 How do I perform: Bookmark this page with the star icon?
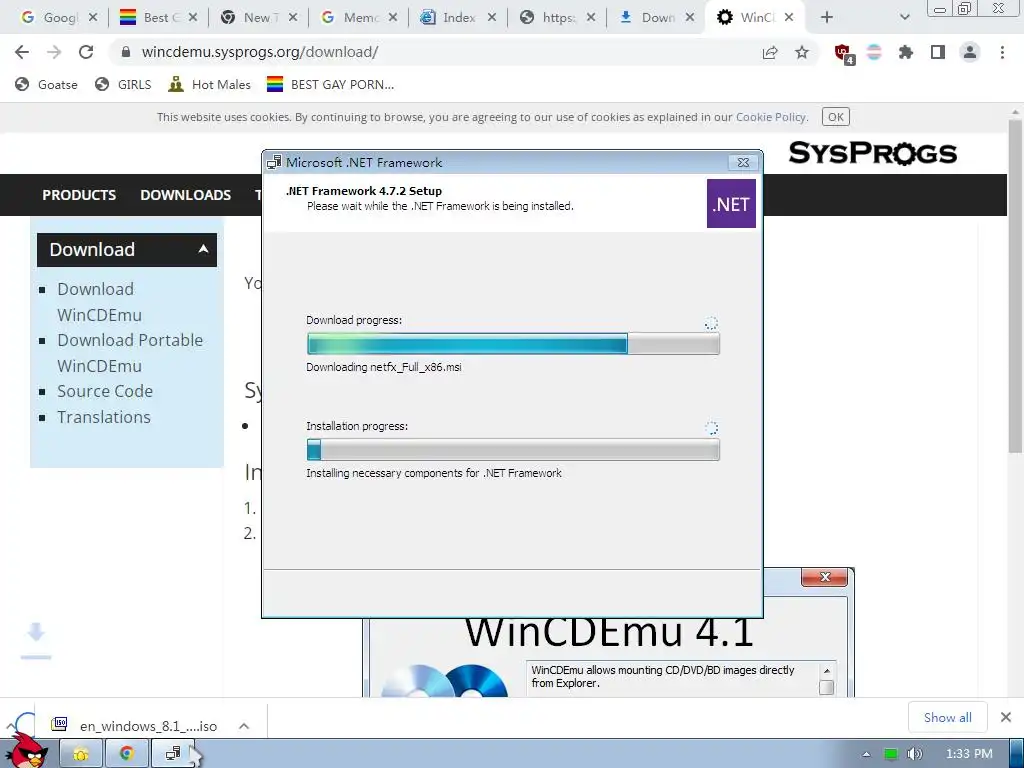click(x=802, y=53)
